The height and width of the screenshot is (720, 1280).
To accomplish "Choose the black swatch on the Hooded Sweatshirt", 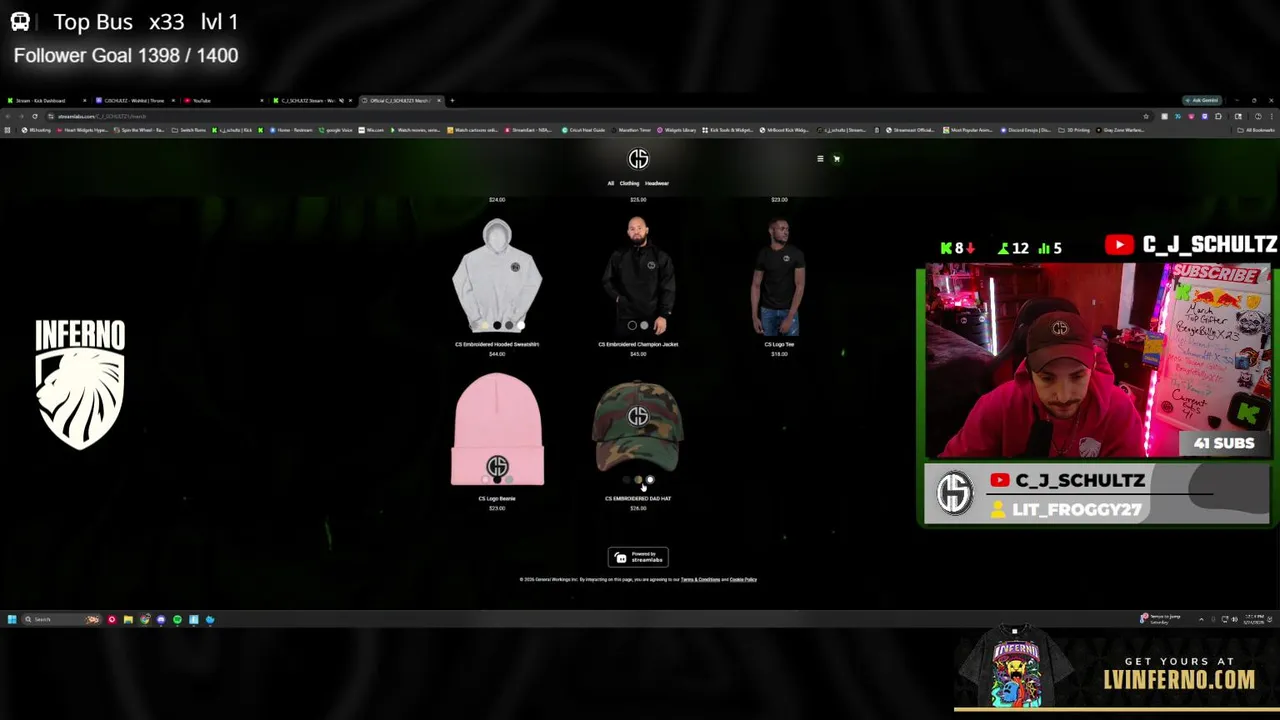I will click(x=497, y=326).
